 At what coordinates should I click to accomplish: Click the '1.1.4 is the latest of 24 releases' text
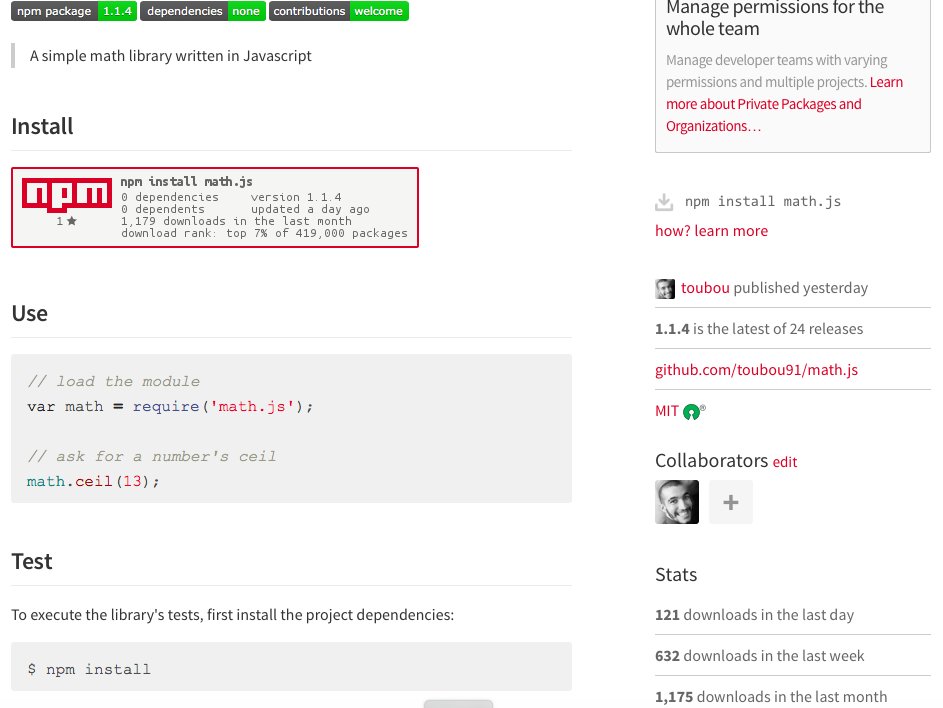point(759,329)
